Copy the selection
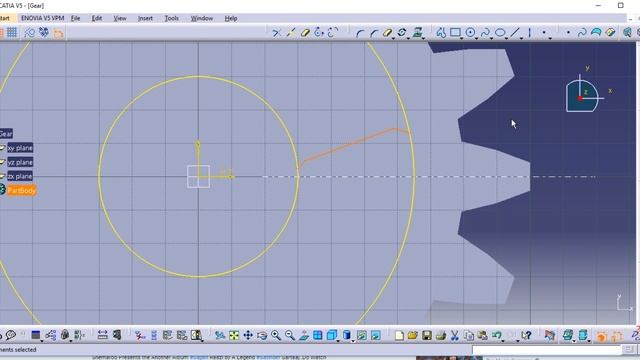This screenshot has width=640, height=360. (x=469, y=336)
